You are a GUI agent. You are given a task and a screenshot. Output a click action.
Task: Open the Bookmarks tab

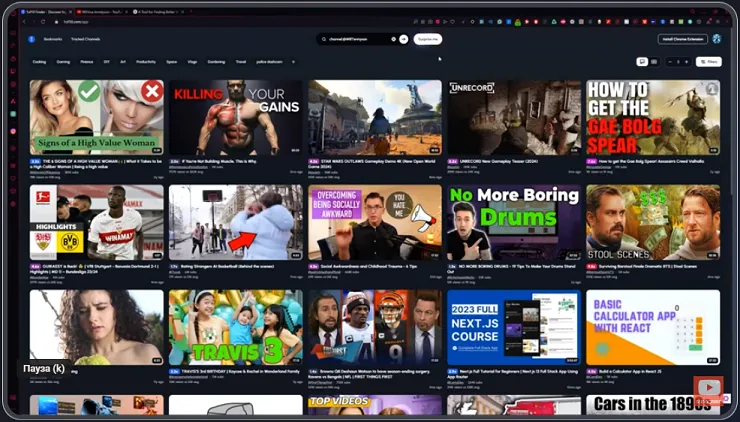52,39
